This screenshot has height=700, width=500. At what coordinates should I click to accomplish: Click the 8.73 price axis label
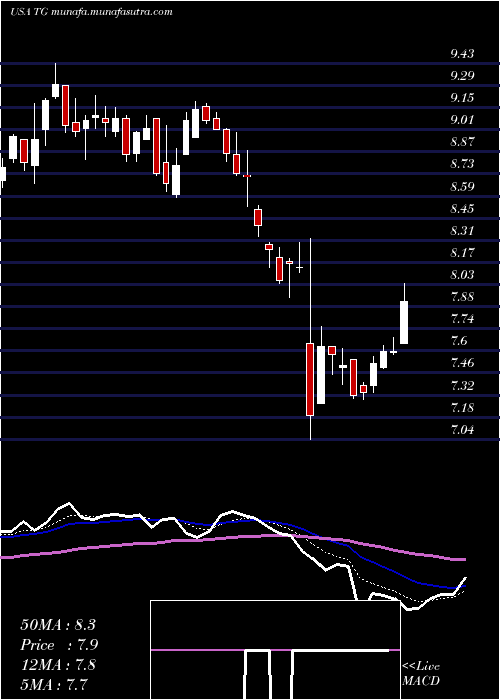(x=462, y=164)
